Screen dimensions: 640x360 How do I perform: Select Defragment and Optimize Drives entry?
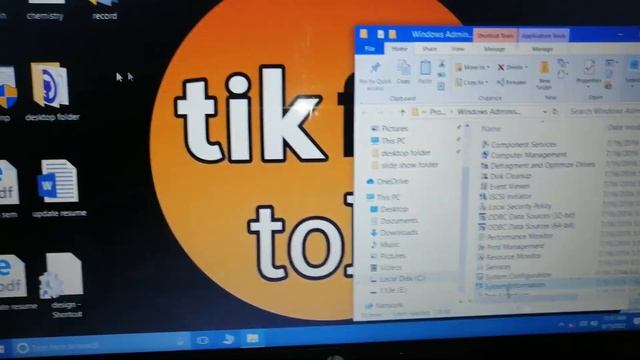point(538,165)
